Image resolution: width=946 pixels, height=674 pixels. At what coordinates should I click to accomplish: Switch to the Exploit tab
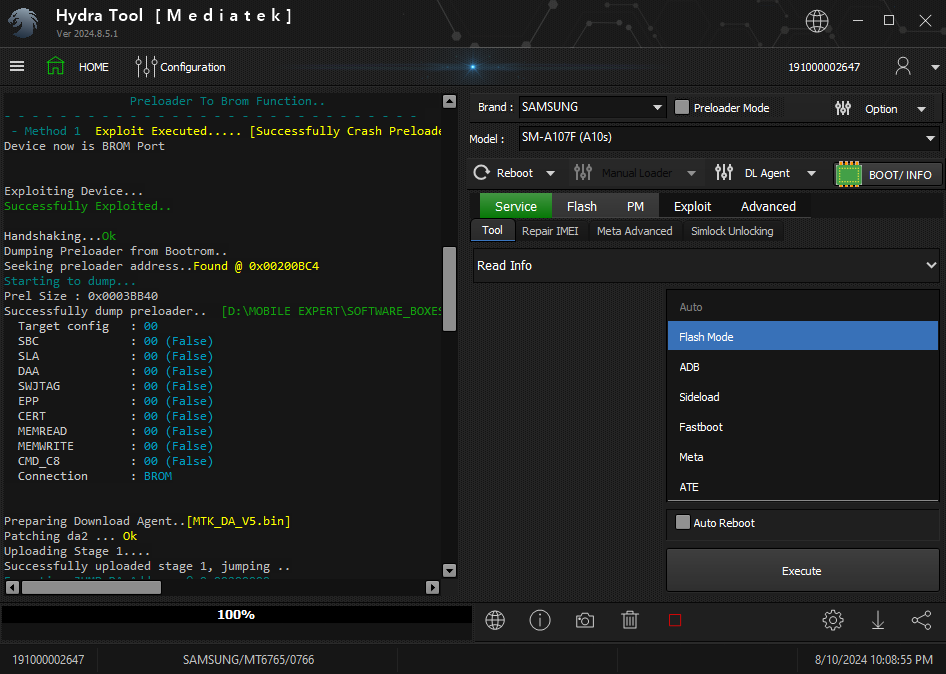692,206
